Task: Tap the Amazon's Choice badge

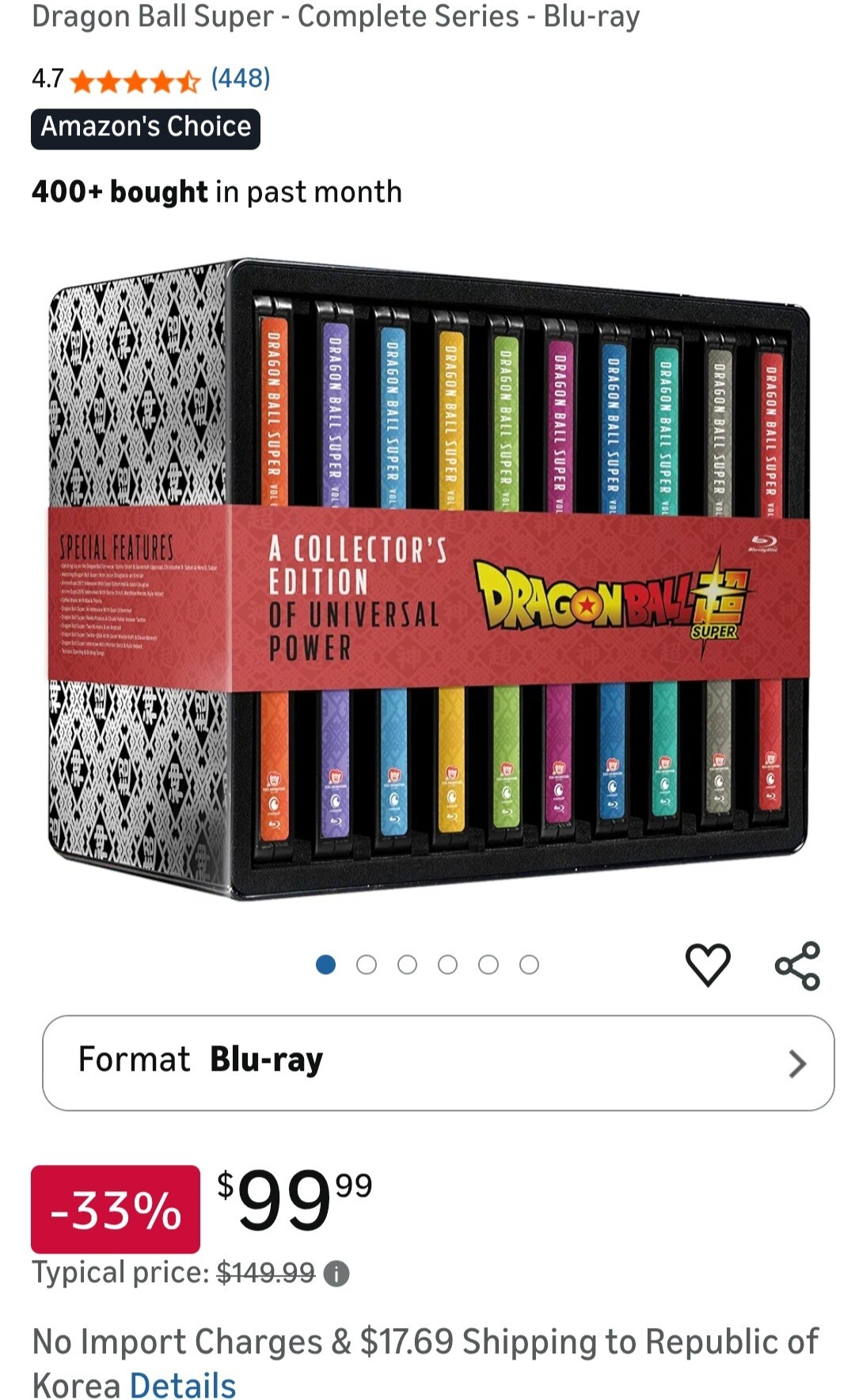Action: pyautogui.click(x=146, y=128)
